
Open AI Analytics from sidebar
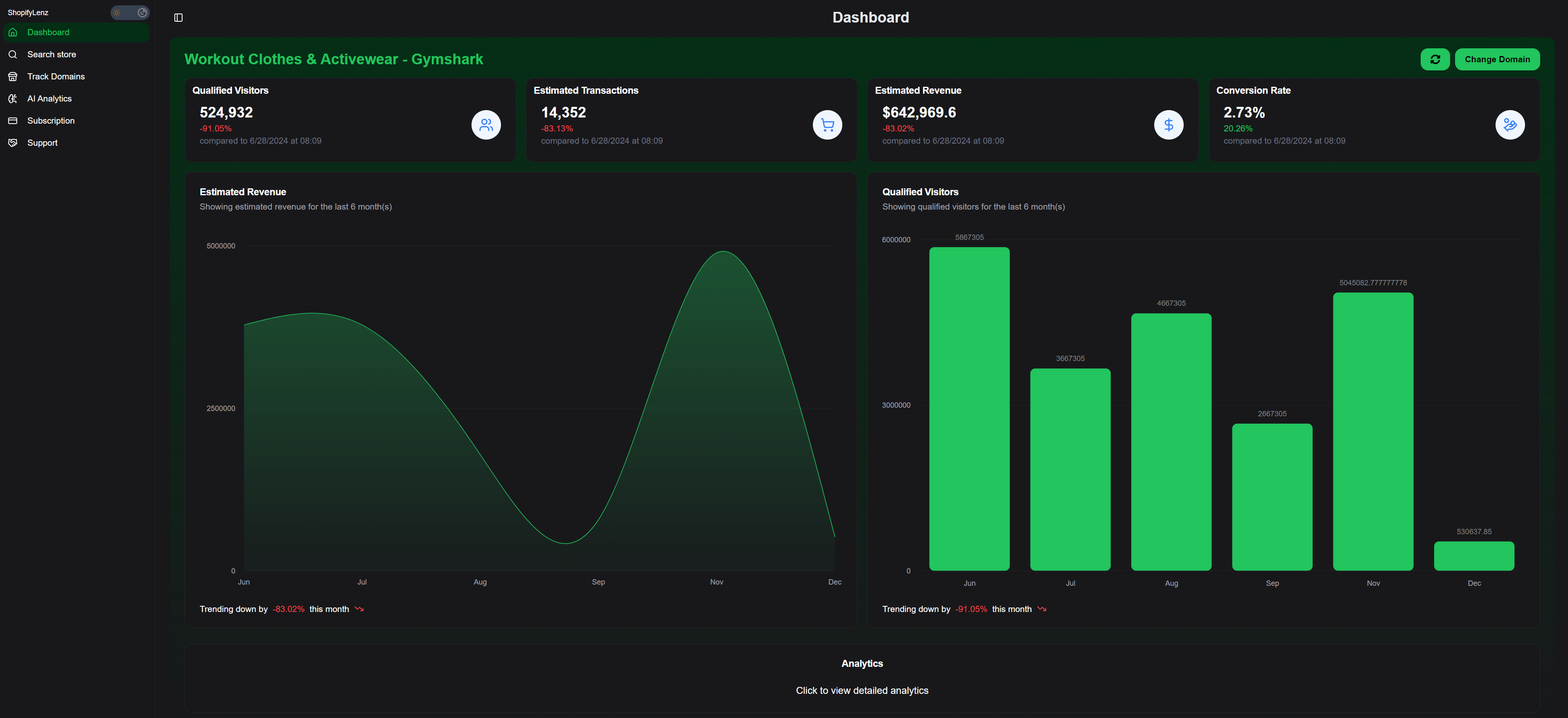tap(49, 99)
